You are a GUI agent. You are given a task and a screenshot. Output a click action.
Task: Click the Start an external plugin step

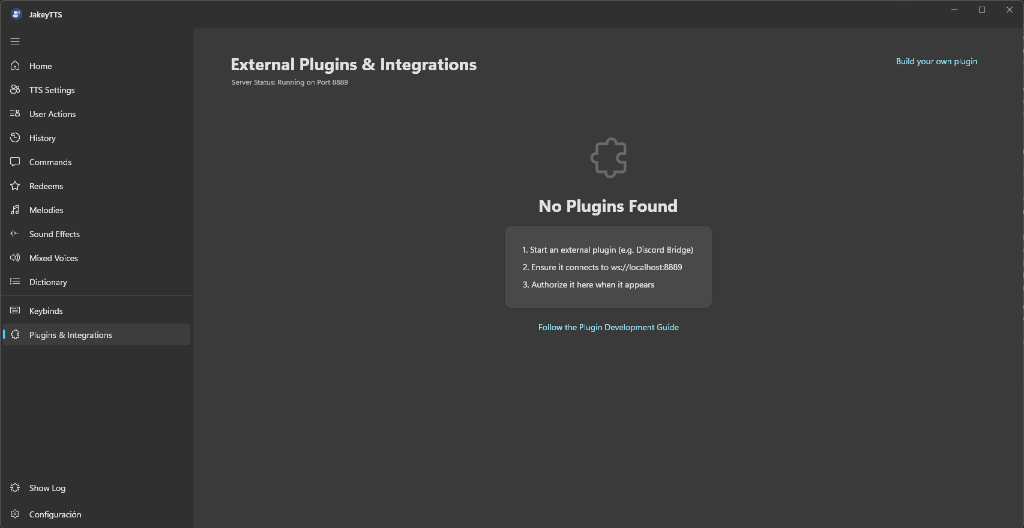[607, 250]
